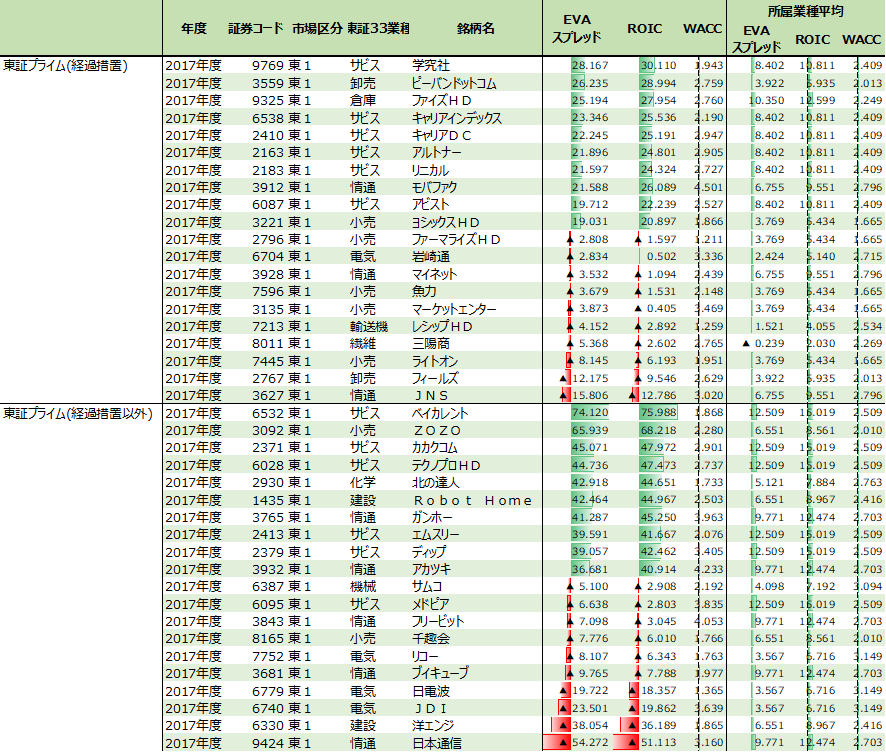
Task: Click the triangle marker next to ROIC 0.405
Action: pos(637,309)
